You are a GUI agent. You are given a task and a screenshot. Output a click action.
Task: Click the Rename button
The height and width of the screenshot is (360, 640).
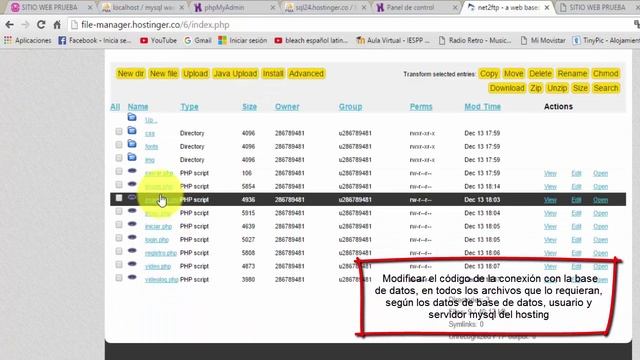[x=572, y=73]
